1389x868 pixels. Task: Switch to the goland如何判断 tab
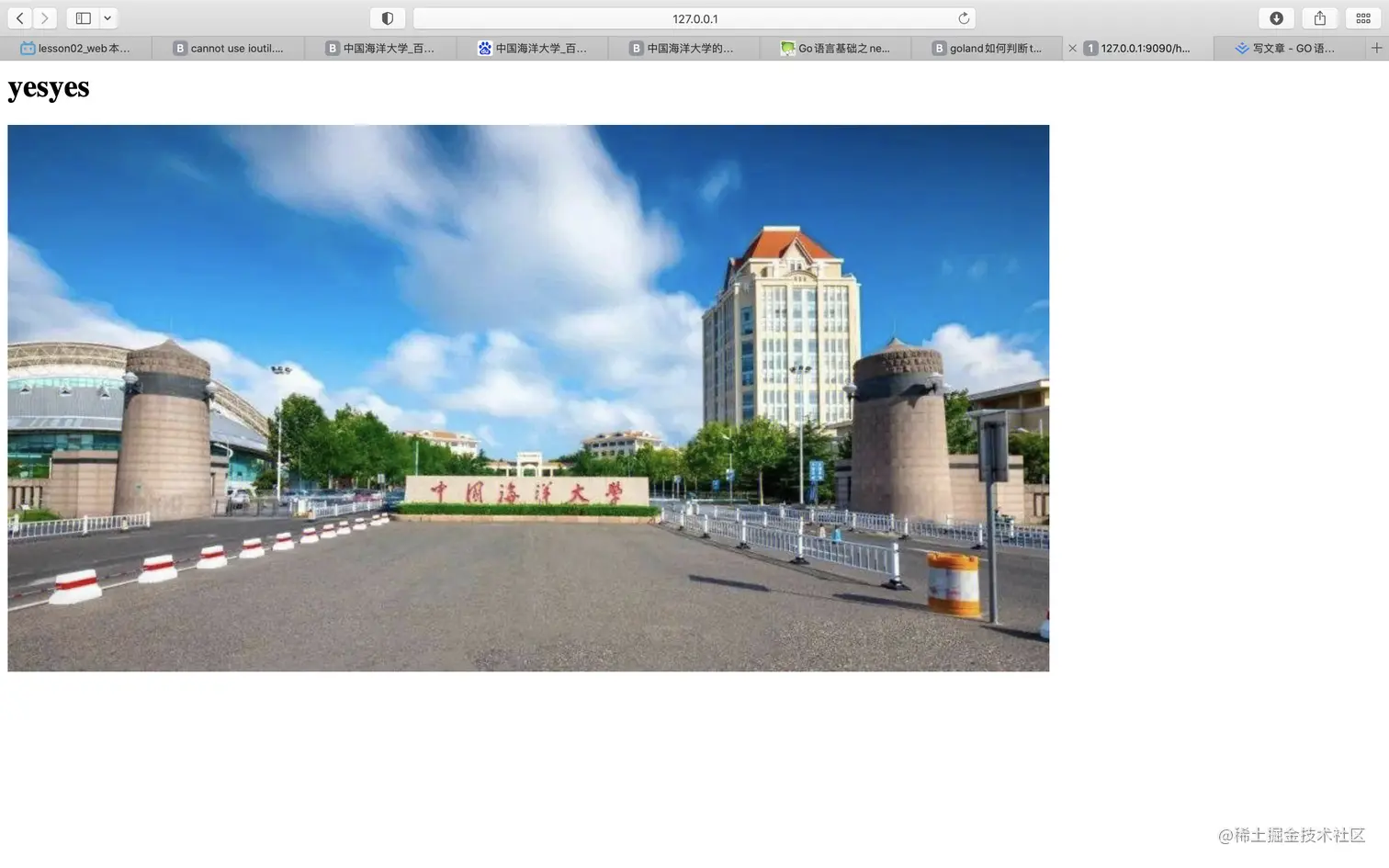coord(987,49)
